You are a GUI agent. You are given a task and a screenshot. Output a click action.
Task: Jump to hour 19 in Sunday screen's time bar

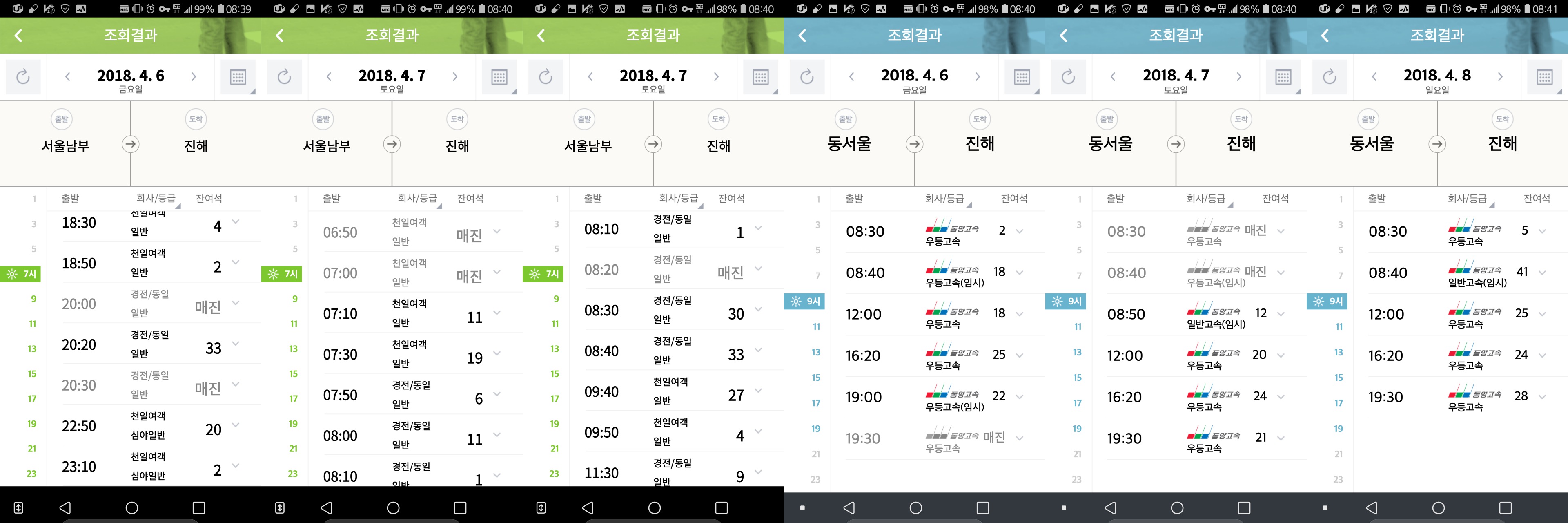1338,429
